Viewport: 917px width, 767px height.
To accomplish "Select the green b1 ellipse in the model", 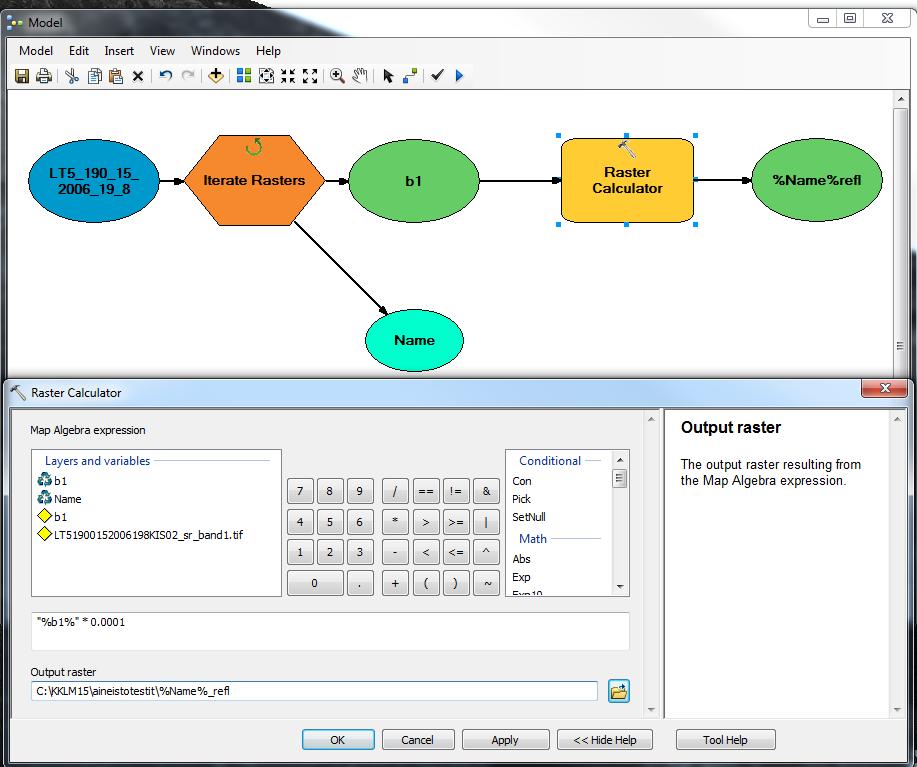I will tap(413, 181).
